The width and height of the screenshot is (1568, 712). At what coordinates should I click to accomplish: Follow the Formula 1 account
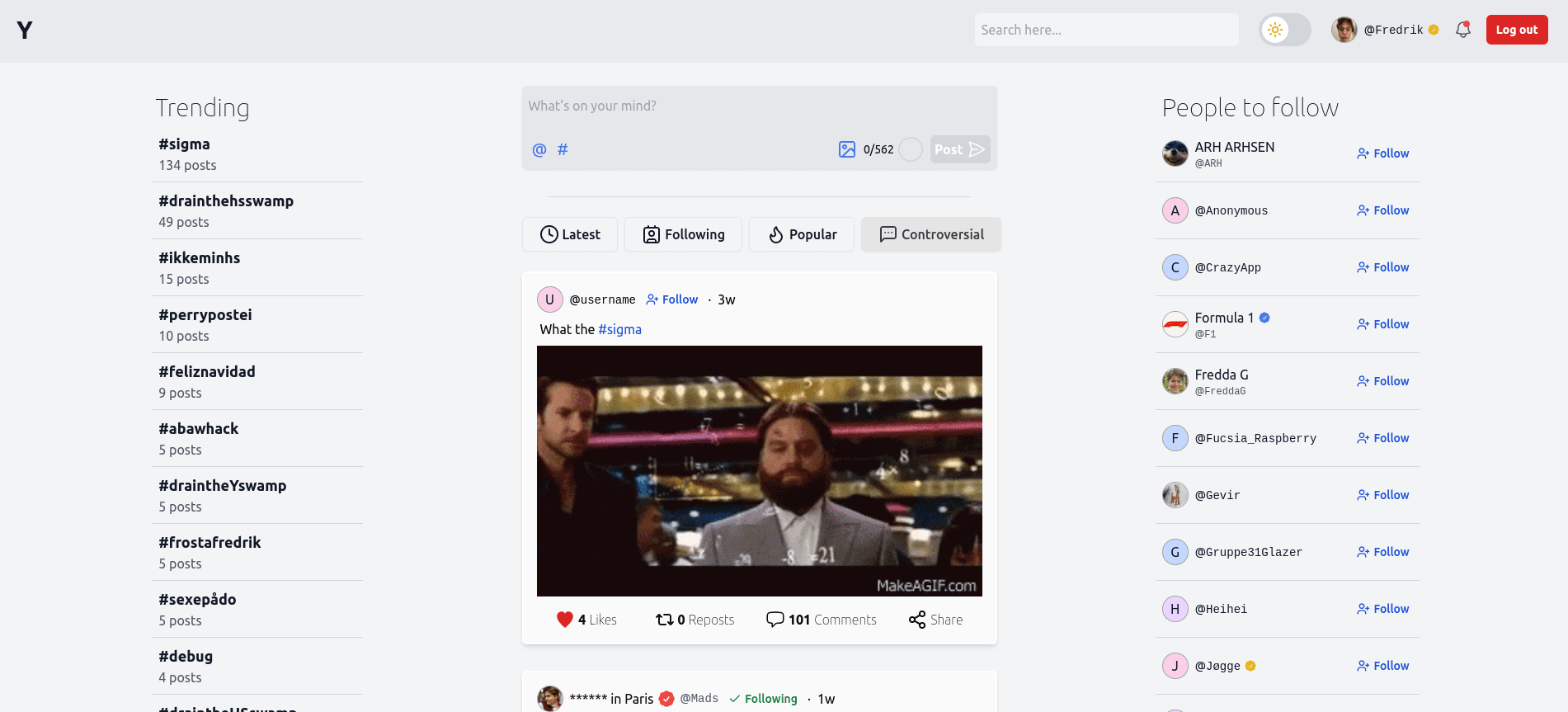pos(1382,324)
